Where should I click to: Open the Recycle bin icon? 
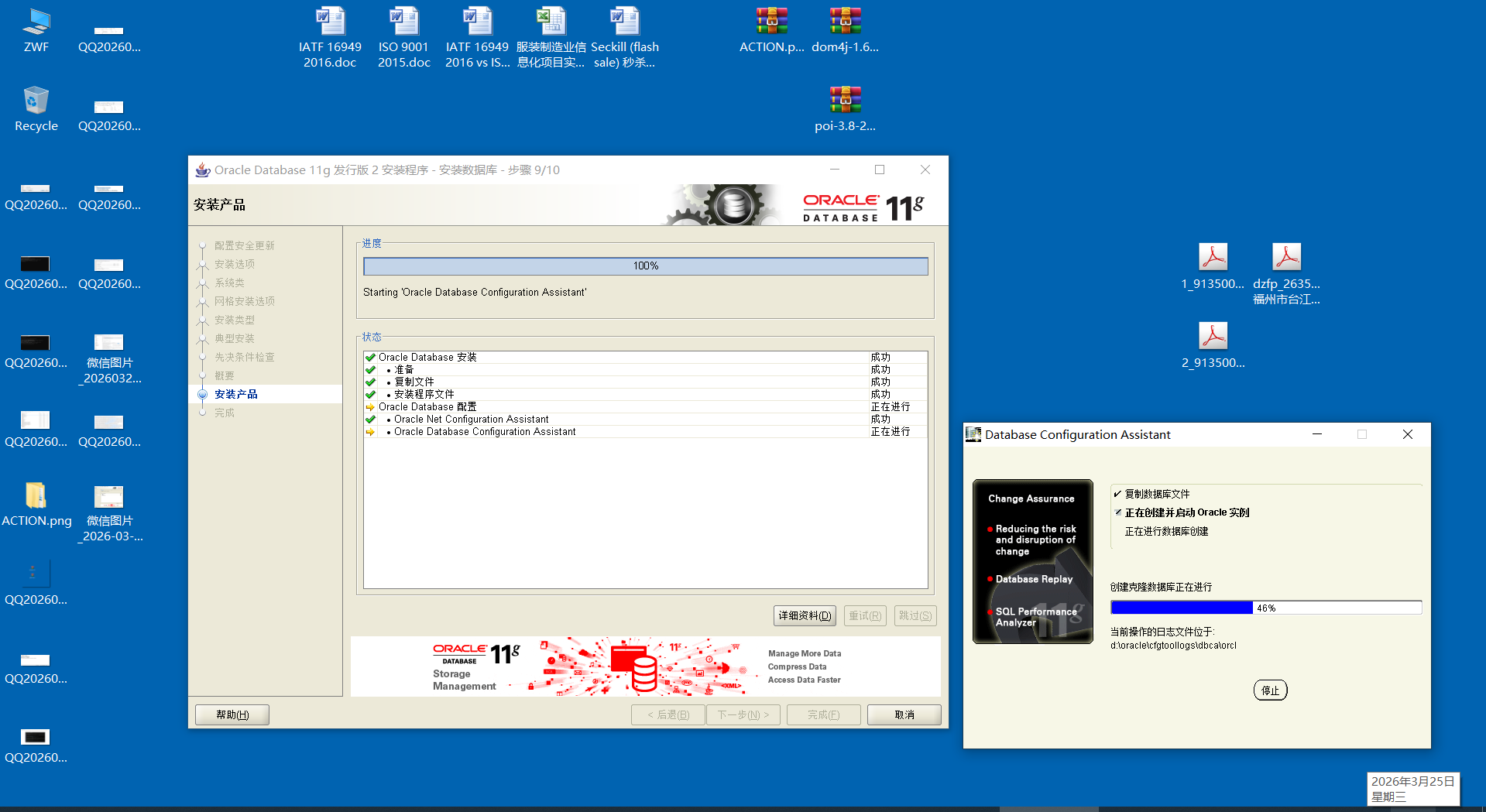(36, 109)
